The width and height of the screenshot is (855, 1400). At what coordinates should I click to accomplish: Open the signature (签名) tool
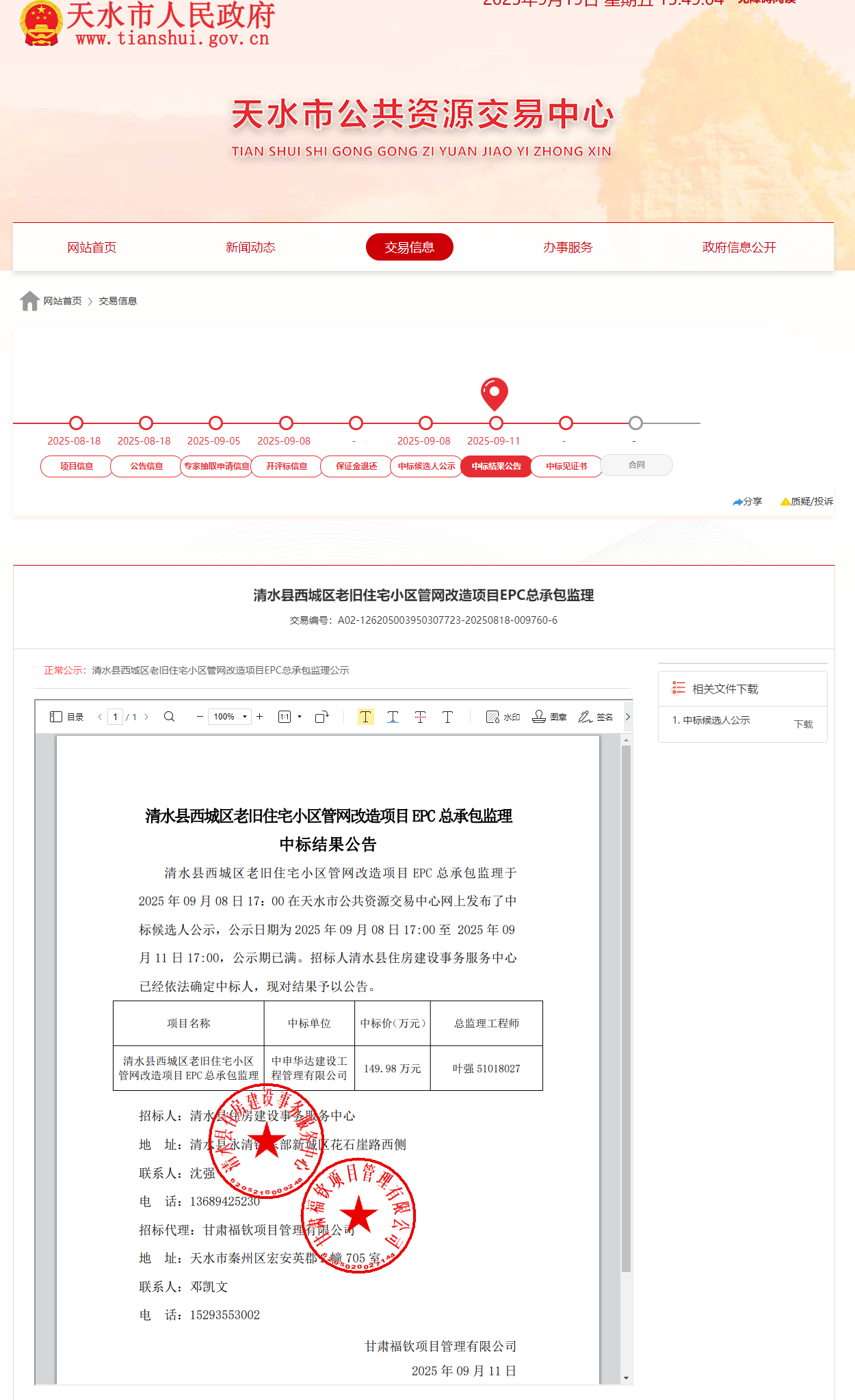point(595,717)
